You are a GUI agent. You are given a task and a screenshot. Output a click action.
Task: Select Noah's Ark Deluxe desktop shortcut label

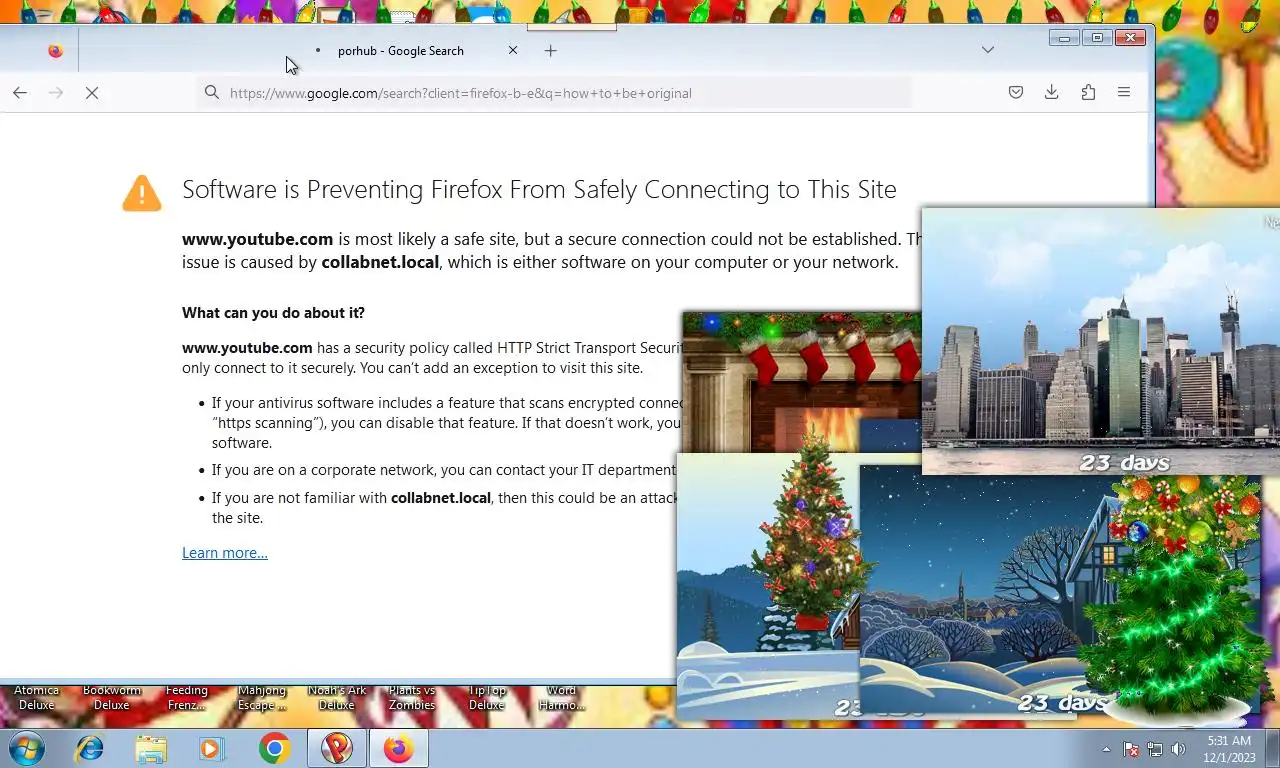[x=337, y=698]
